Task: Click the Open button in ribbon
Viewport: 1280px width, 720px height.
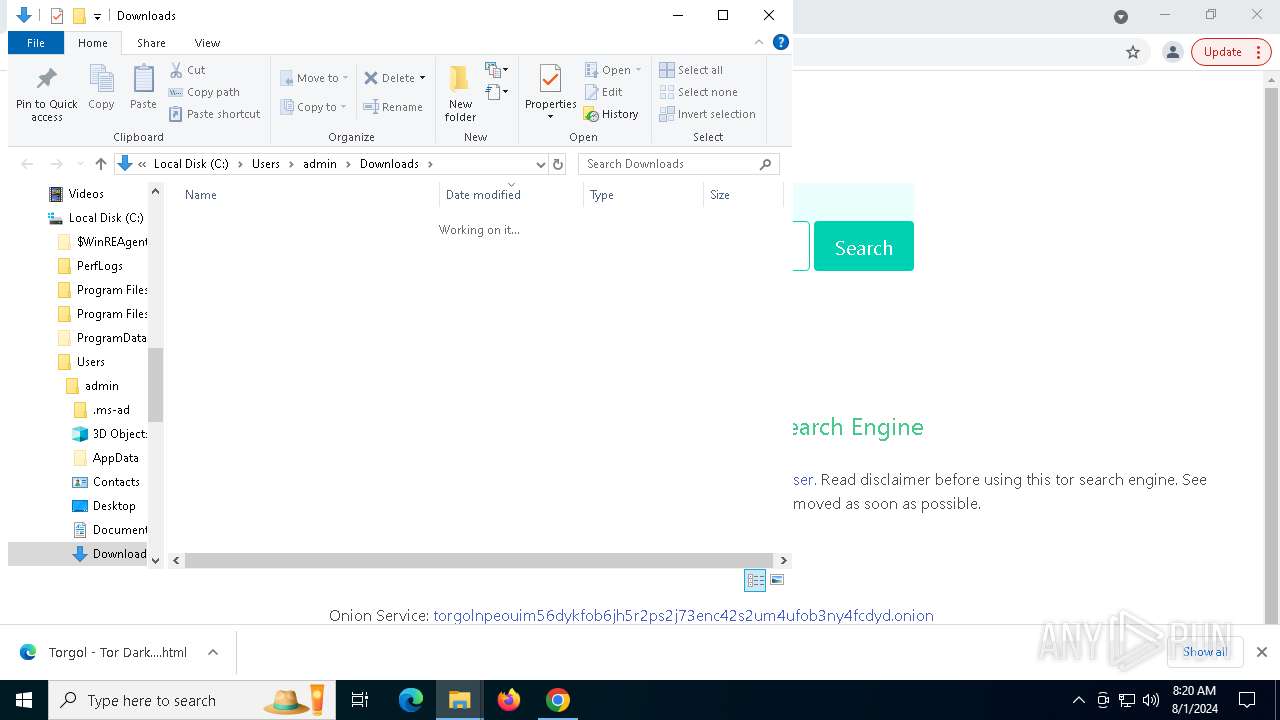Action: (612, 70)
